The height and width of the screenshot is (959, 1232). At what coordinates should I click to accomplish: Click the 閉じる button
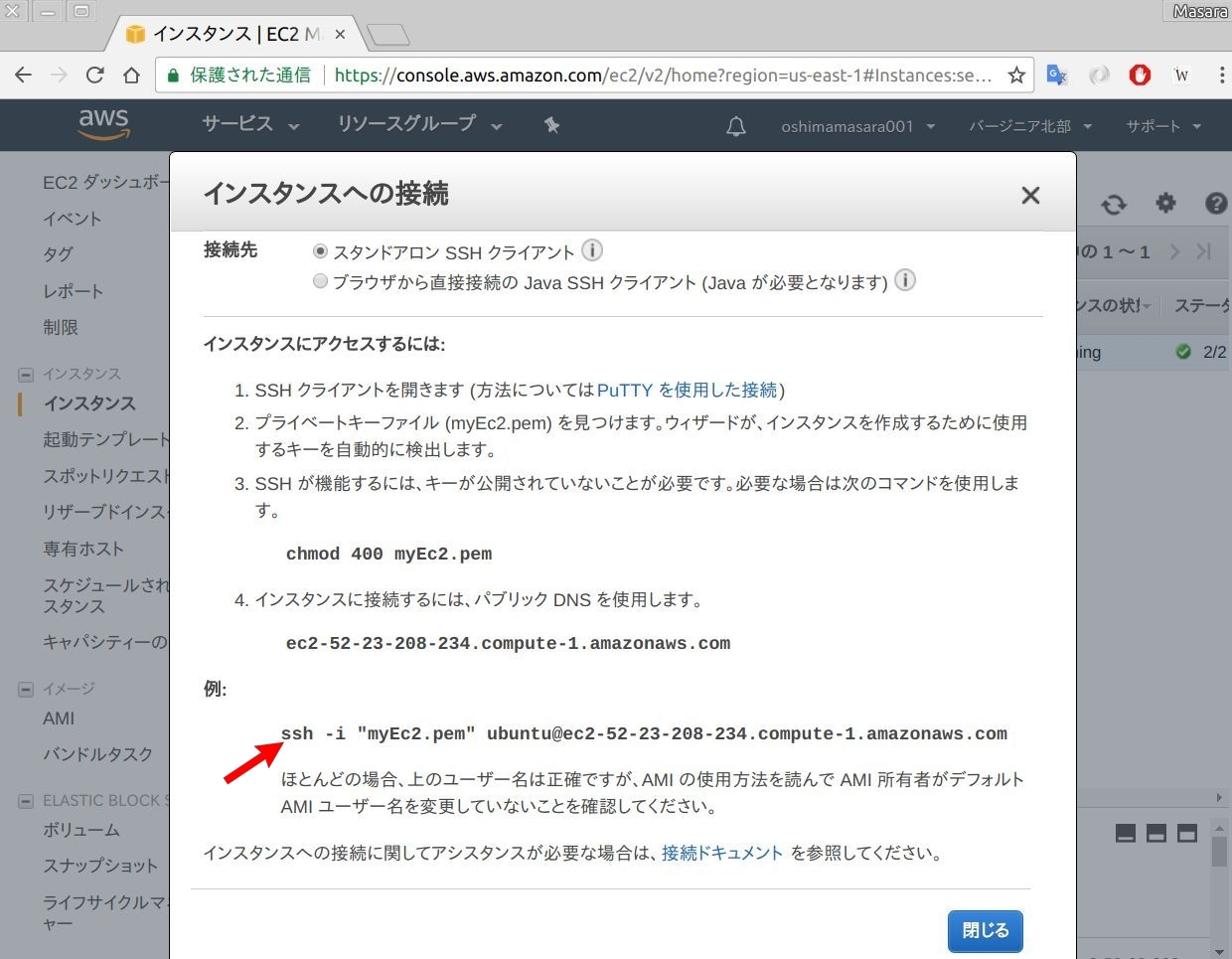[x=985, y=931]
